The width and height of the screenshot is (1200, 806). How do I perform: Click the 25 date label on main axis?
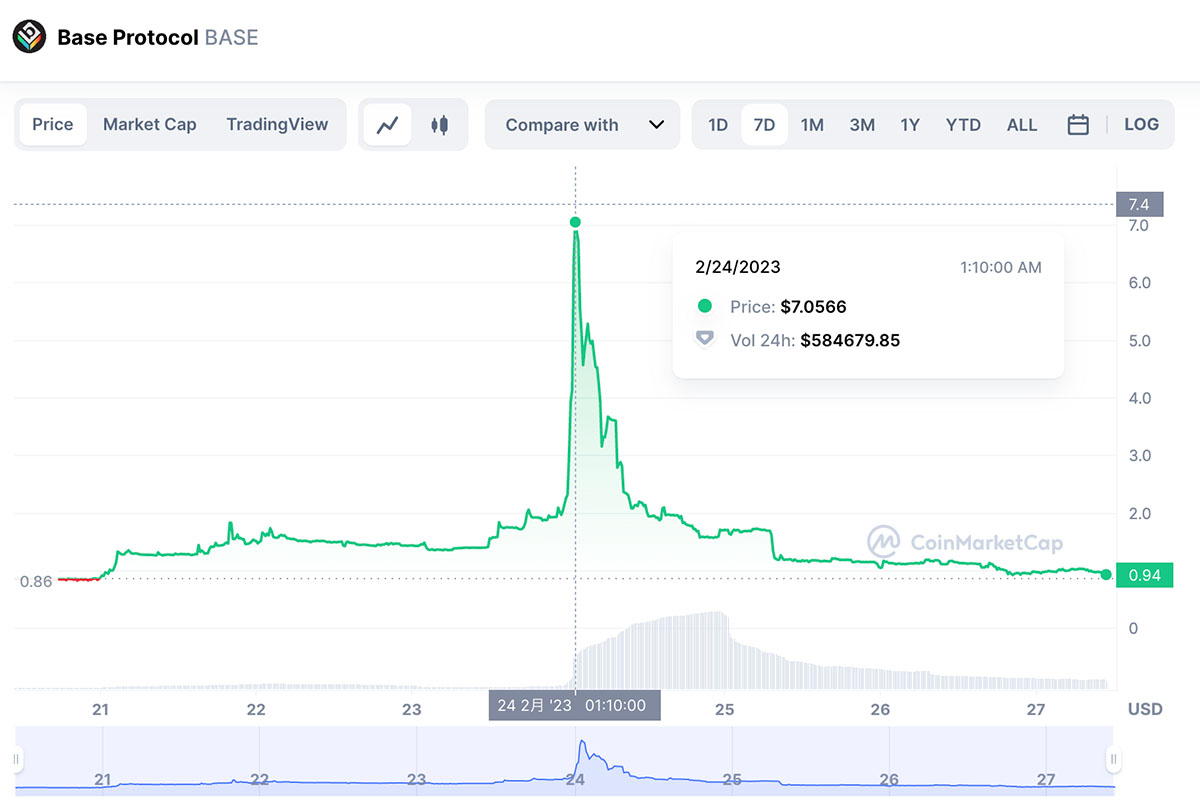[x=725, y=709]
